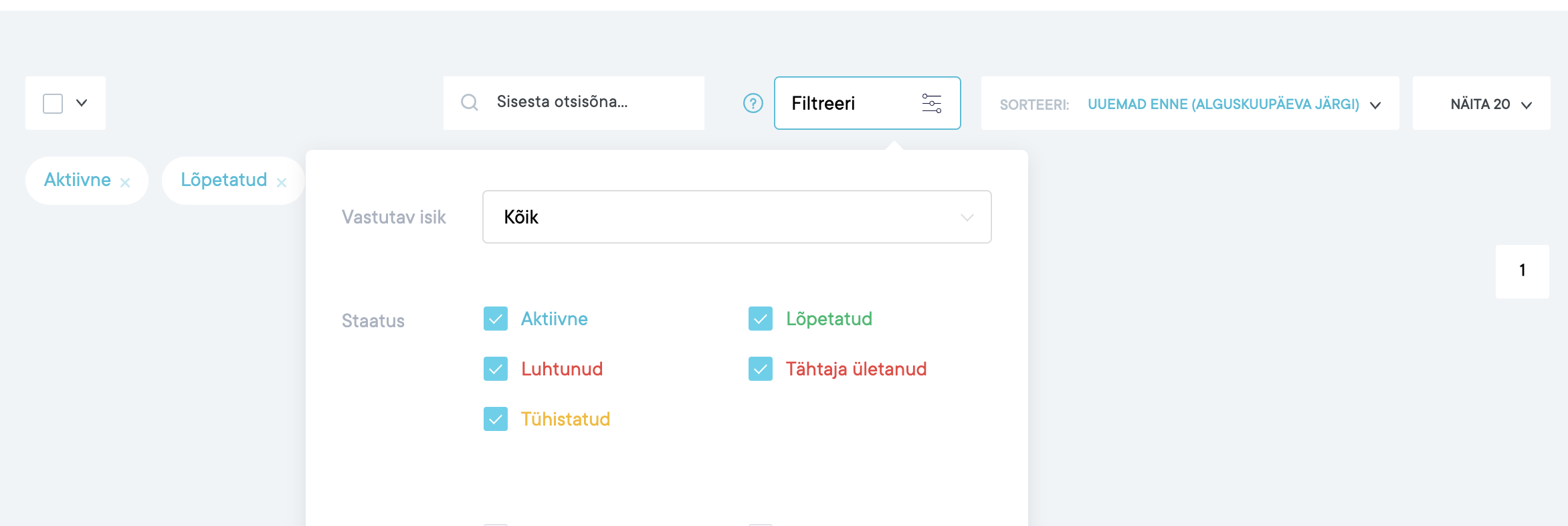Uncheck the Lõpetatud status checkbox
Image resolution: width=1568 pixels, height=526 pixels.
761,319
